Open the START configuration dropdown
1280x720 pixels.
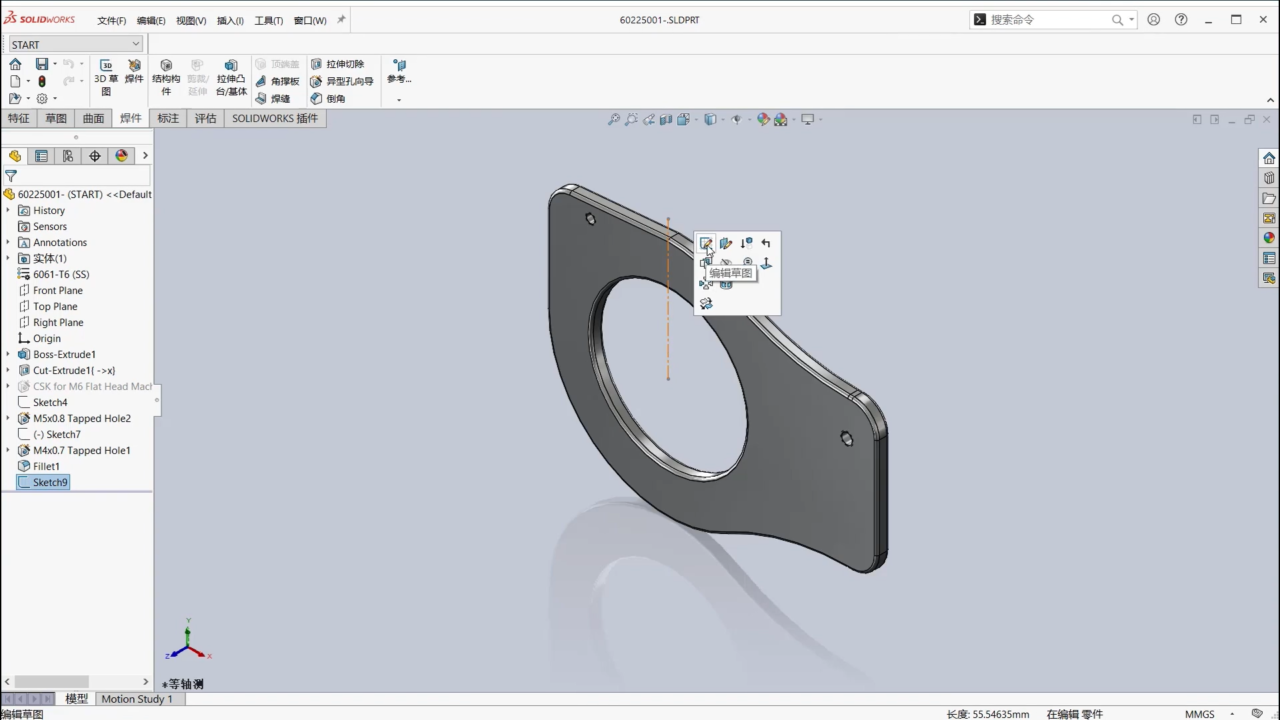[76, 44]
